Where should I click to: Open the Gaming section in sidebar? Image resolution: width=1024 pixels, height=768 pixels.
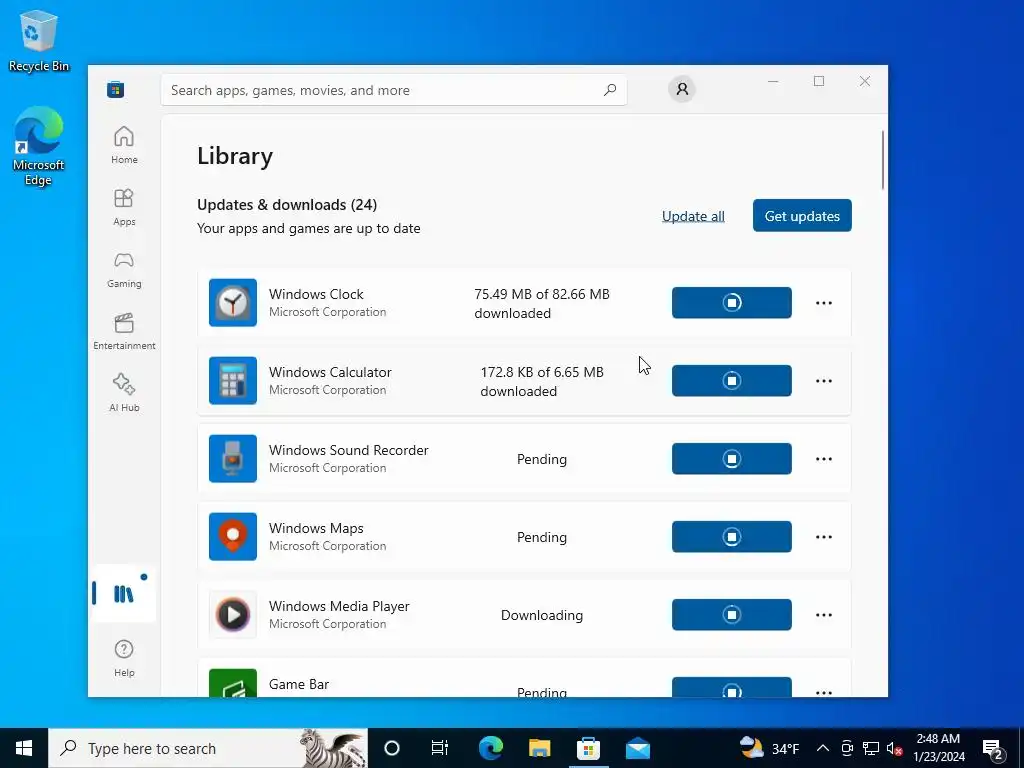pos(124,269)
